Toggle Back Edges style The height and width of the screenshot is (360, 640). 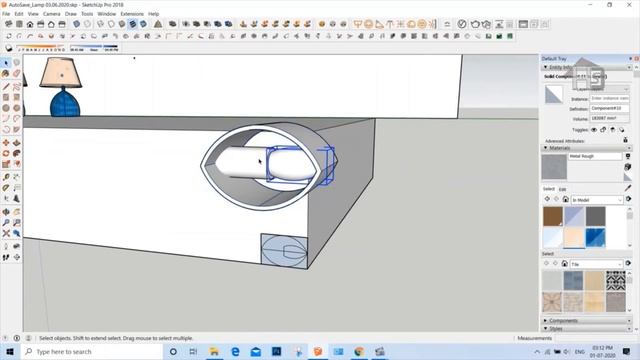click(87, 24)
